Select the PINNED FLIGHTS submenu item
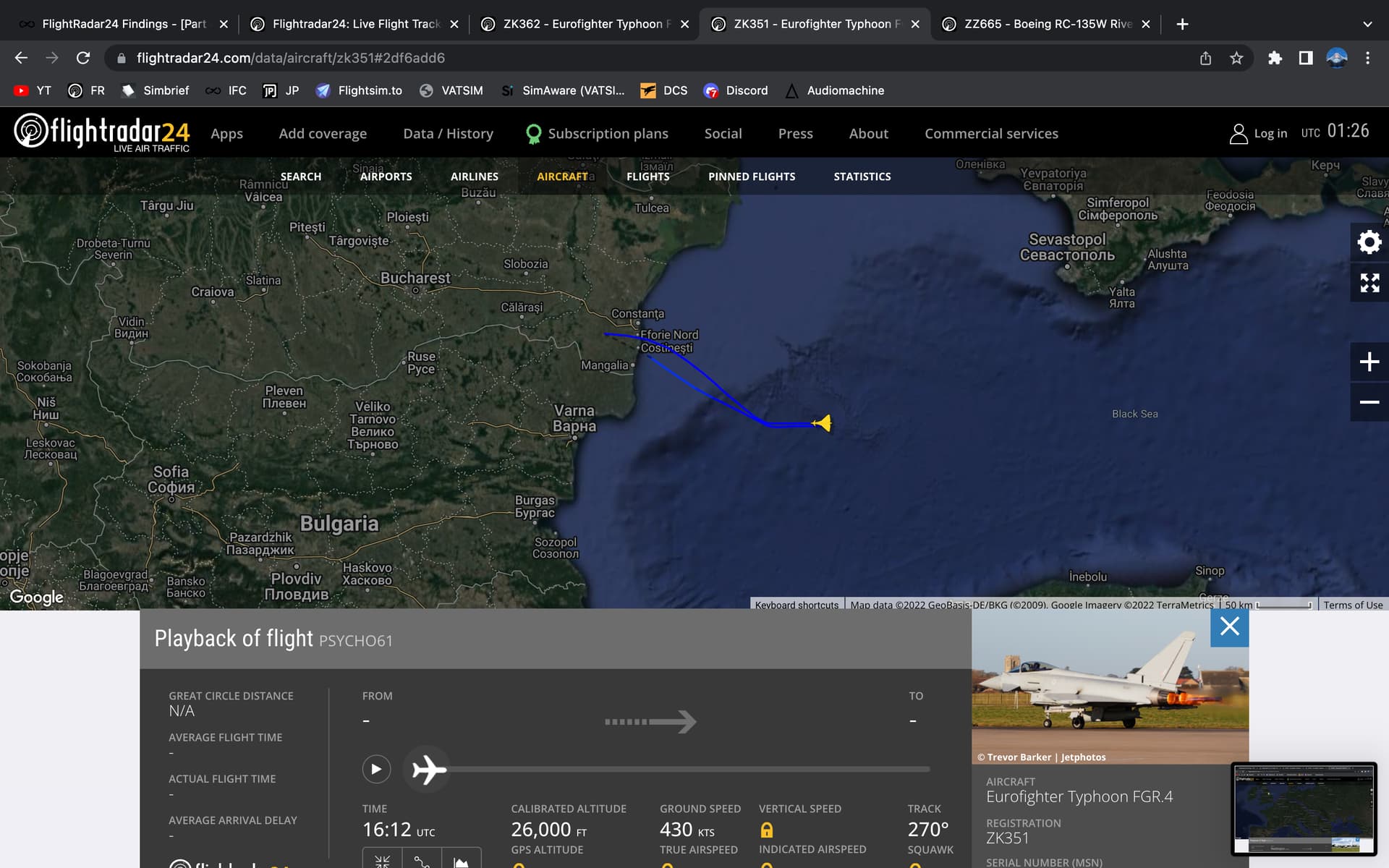This screenshot has height=868, width=1389. pyautogui.click(x=751, y=176)
